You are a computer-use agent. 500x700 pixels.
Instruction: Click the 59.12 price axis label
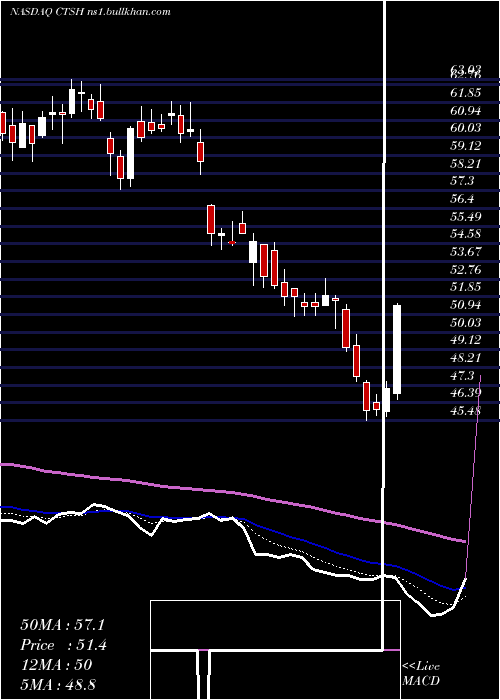click(466, 146)
